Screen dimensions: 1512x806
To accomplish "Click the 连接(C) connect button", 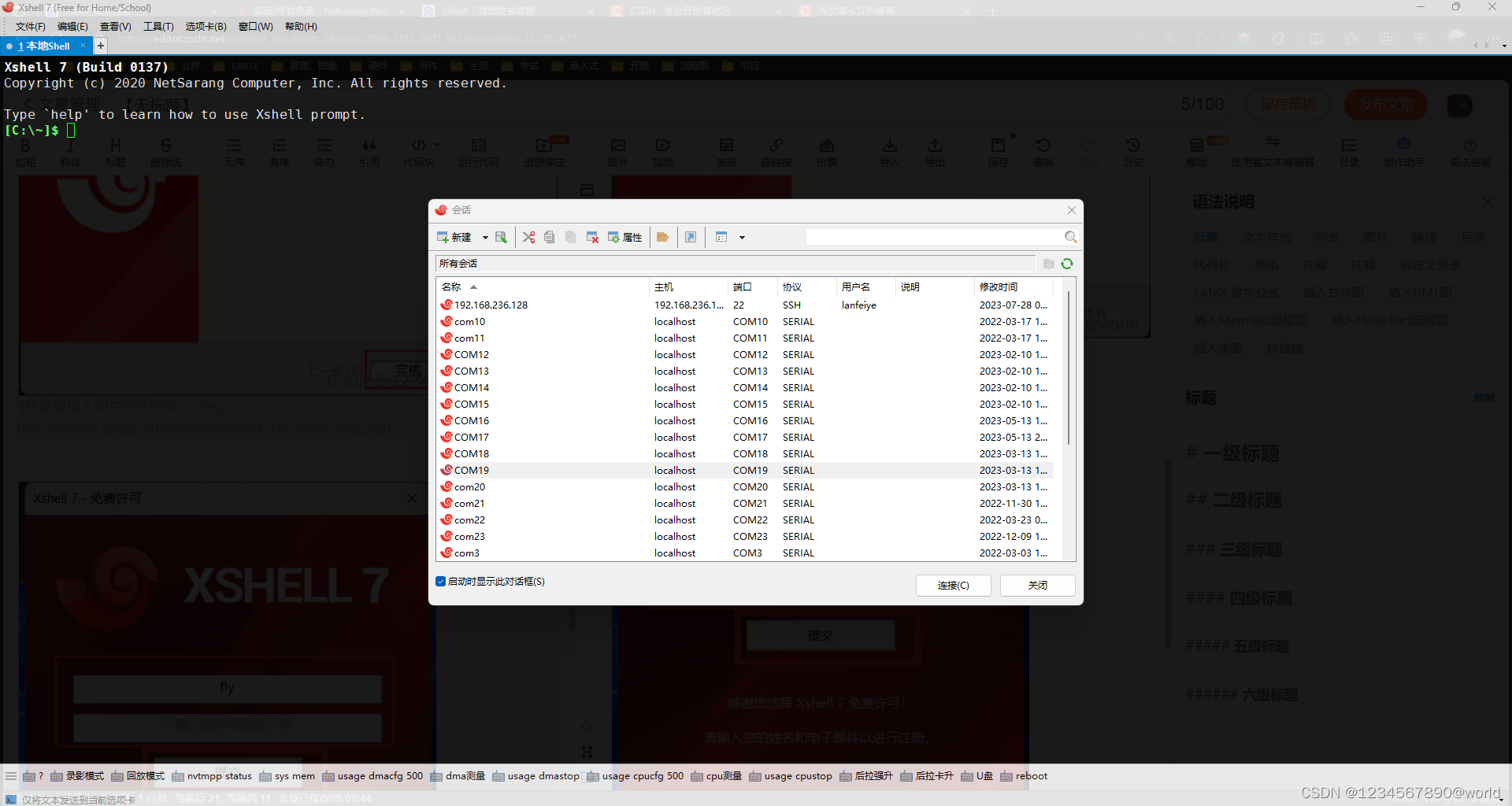I will pyautogui.click(x=953, y=585).
